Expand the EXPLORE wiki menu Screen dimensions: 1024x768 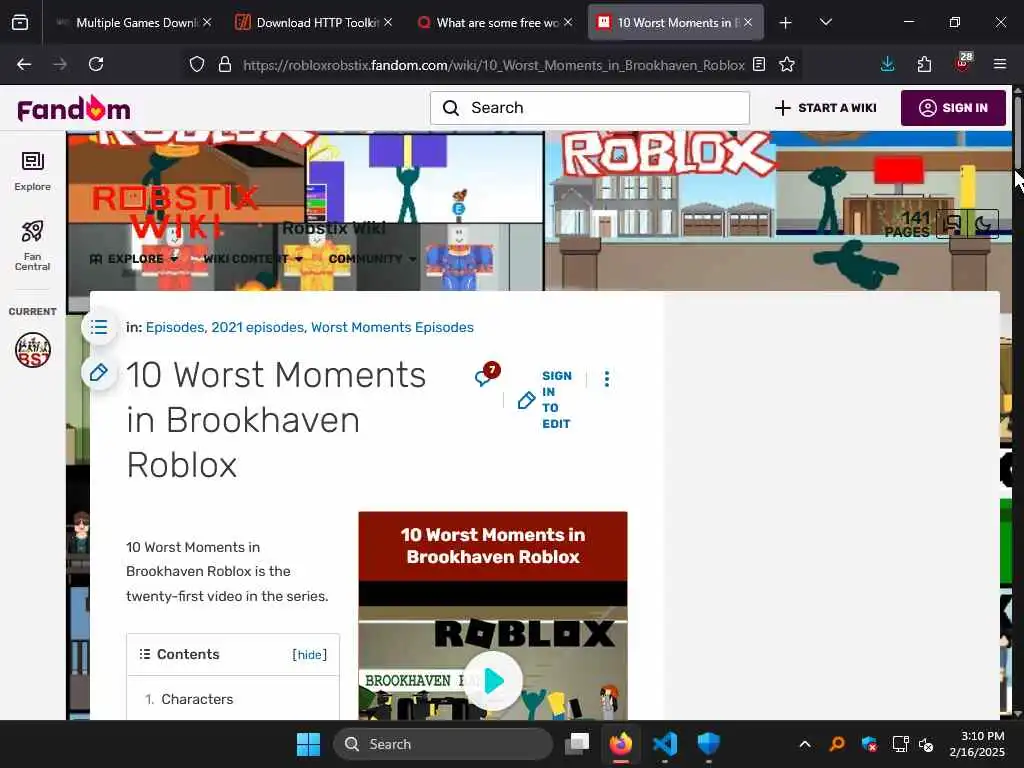click(x=134, y=259)
